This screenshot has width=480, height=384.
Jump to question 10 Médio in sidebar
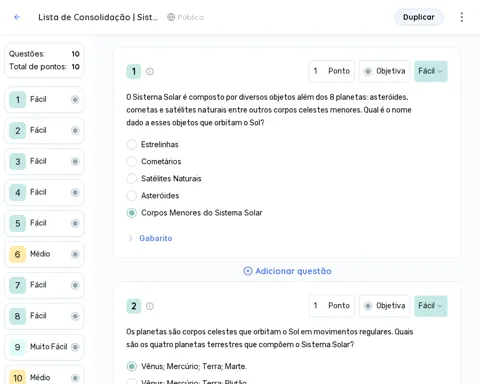(44, 376)
